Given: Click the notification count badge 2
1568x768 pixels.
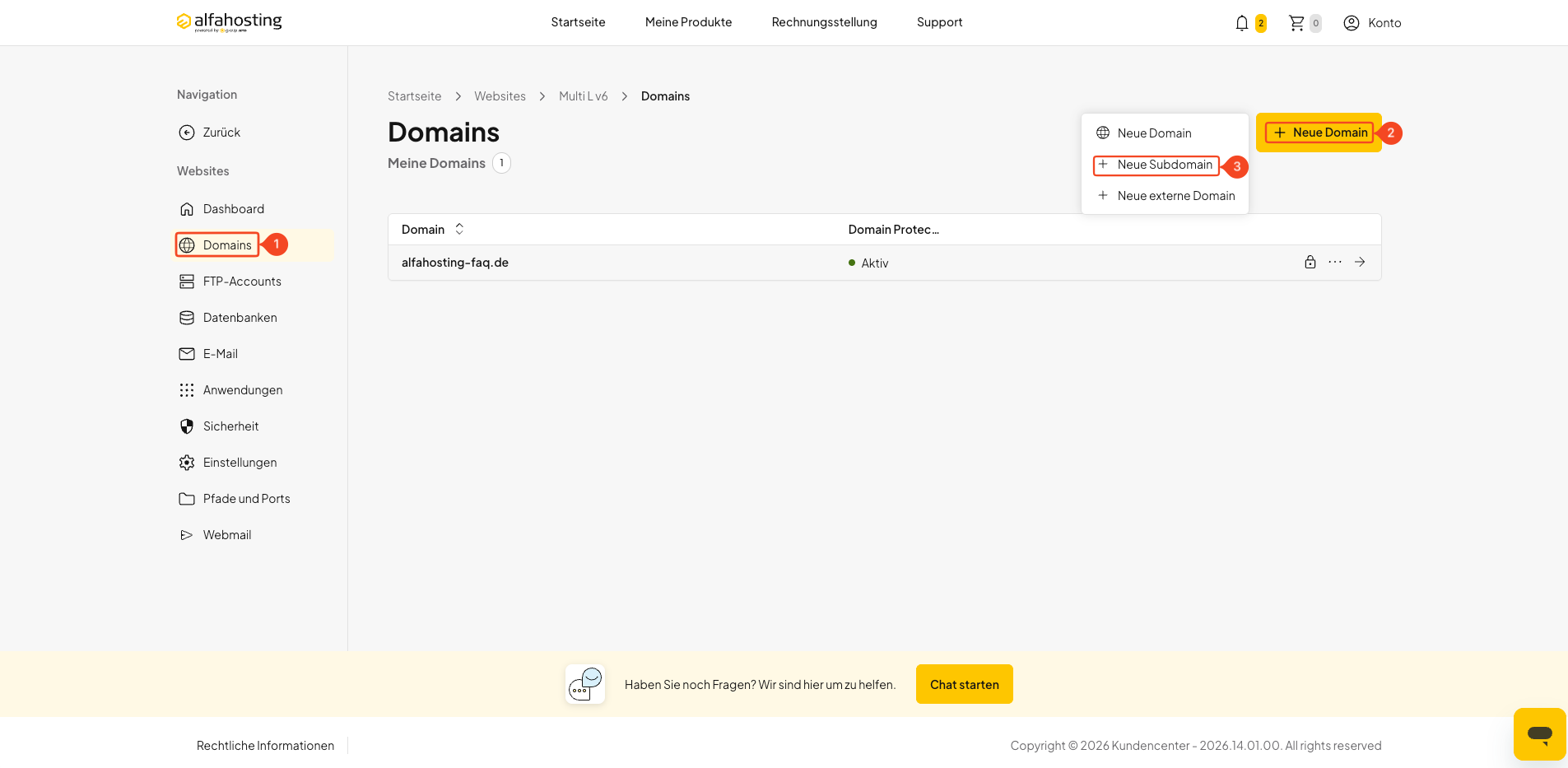Looking at the screenshot, I should (x=1261, y=23).
